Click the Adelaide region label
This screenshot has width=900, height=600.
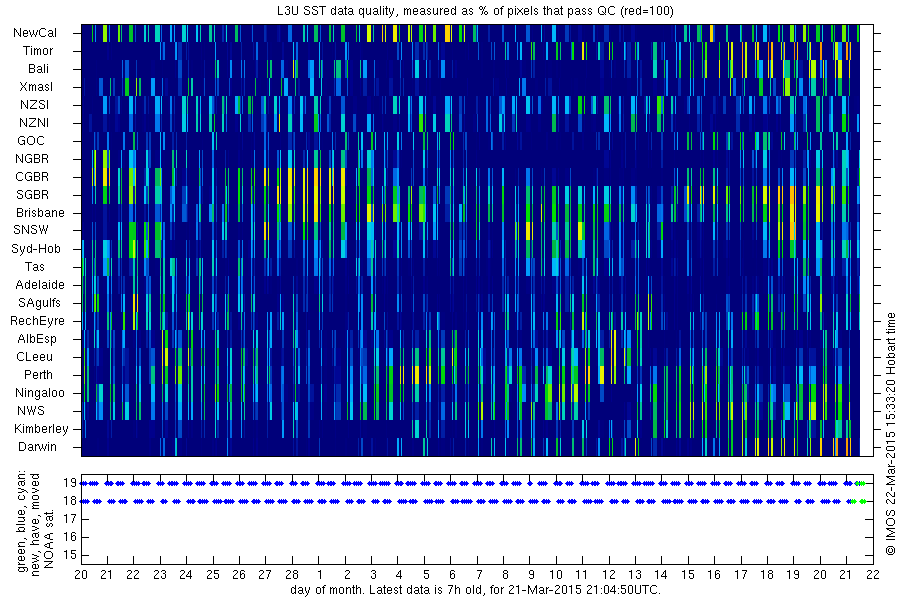click(40, 285)
